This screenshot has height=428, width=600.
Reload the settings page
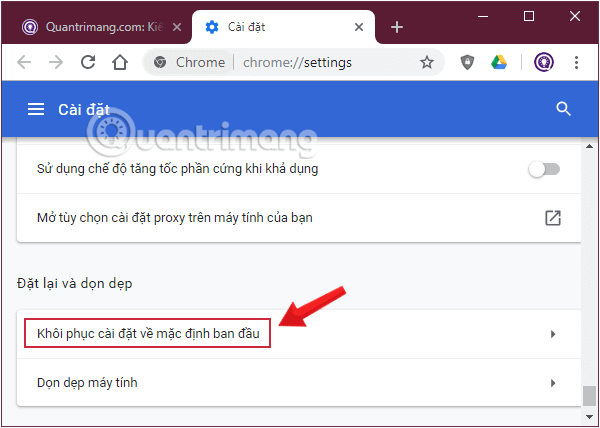coord(88,62)
